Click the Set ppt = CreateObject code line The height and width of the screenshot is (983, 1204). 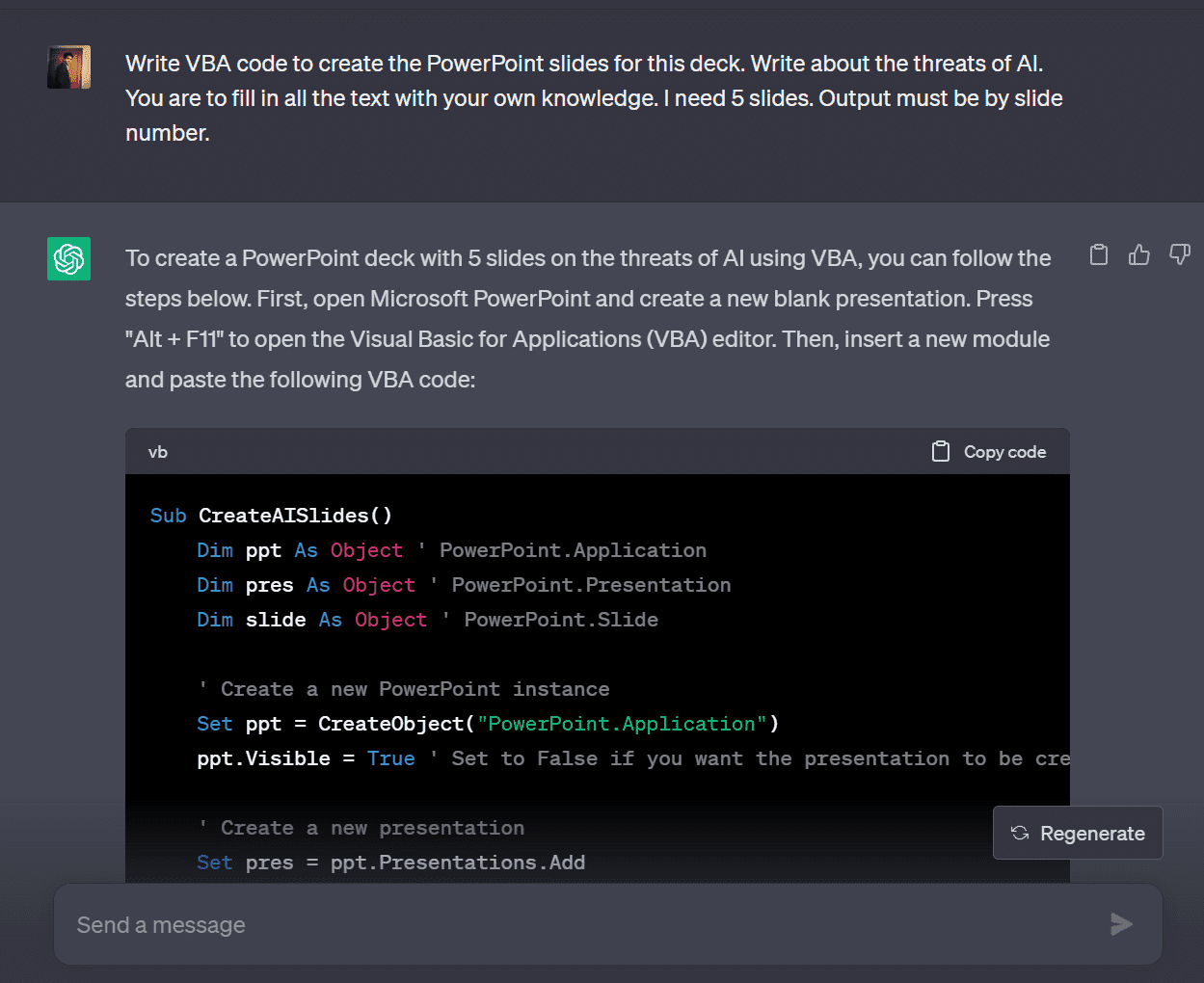488,724
